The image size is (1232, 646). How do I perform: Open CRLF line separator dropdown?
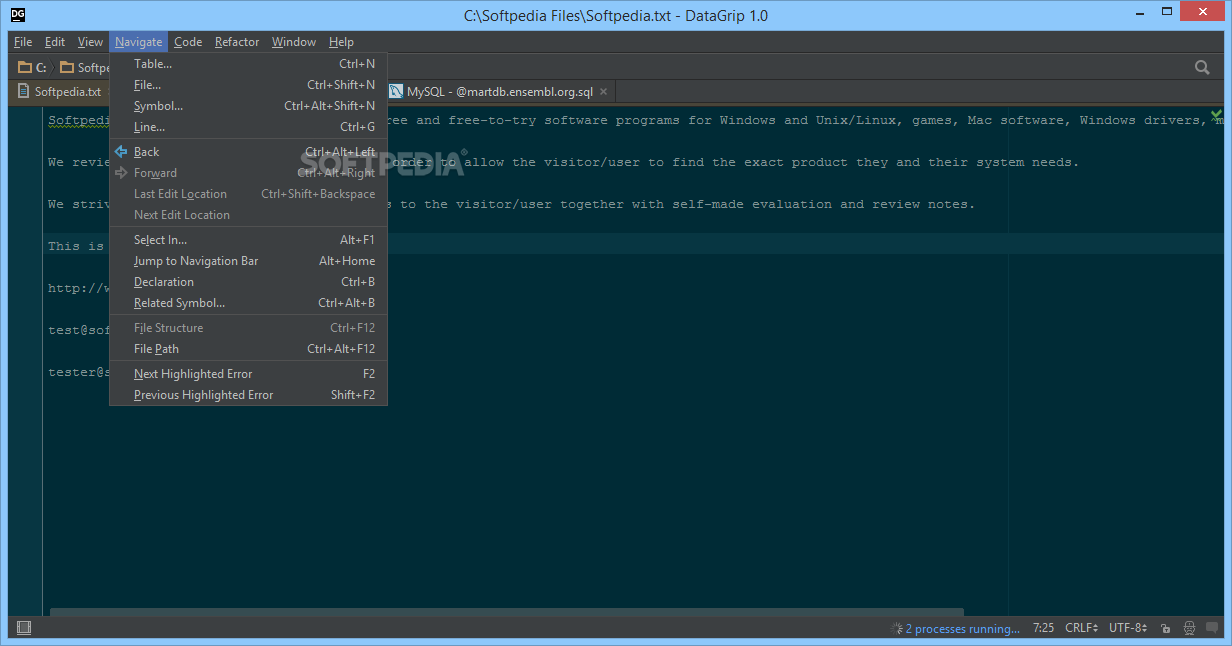pos(1083,629)
